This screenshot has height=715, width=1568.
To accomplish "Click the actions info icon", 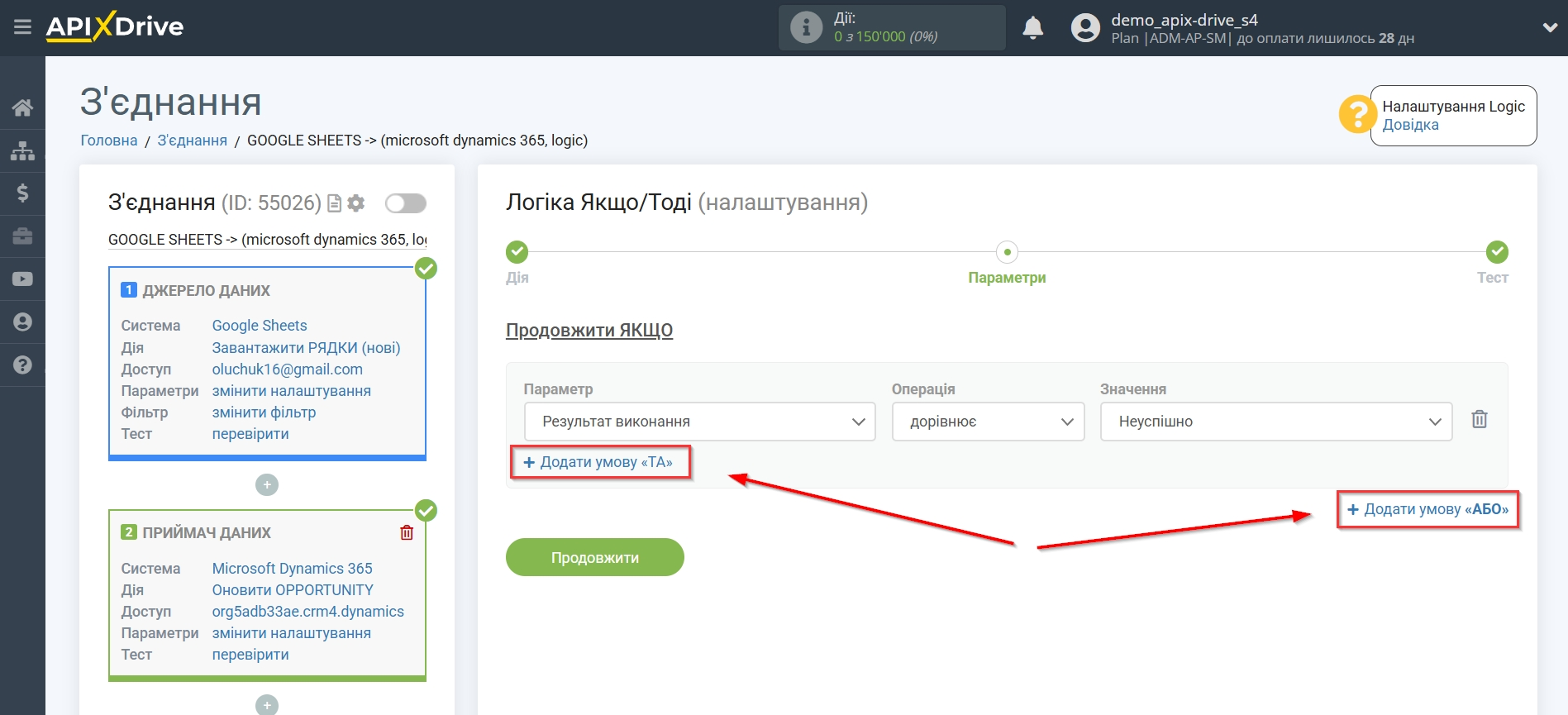I will click(x=806, y=27).
